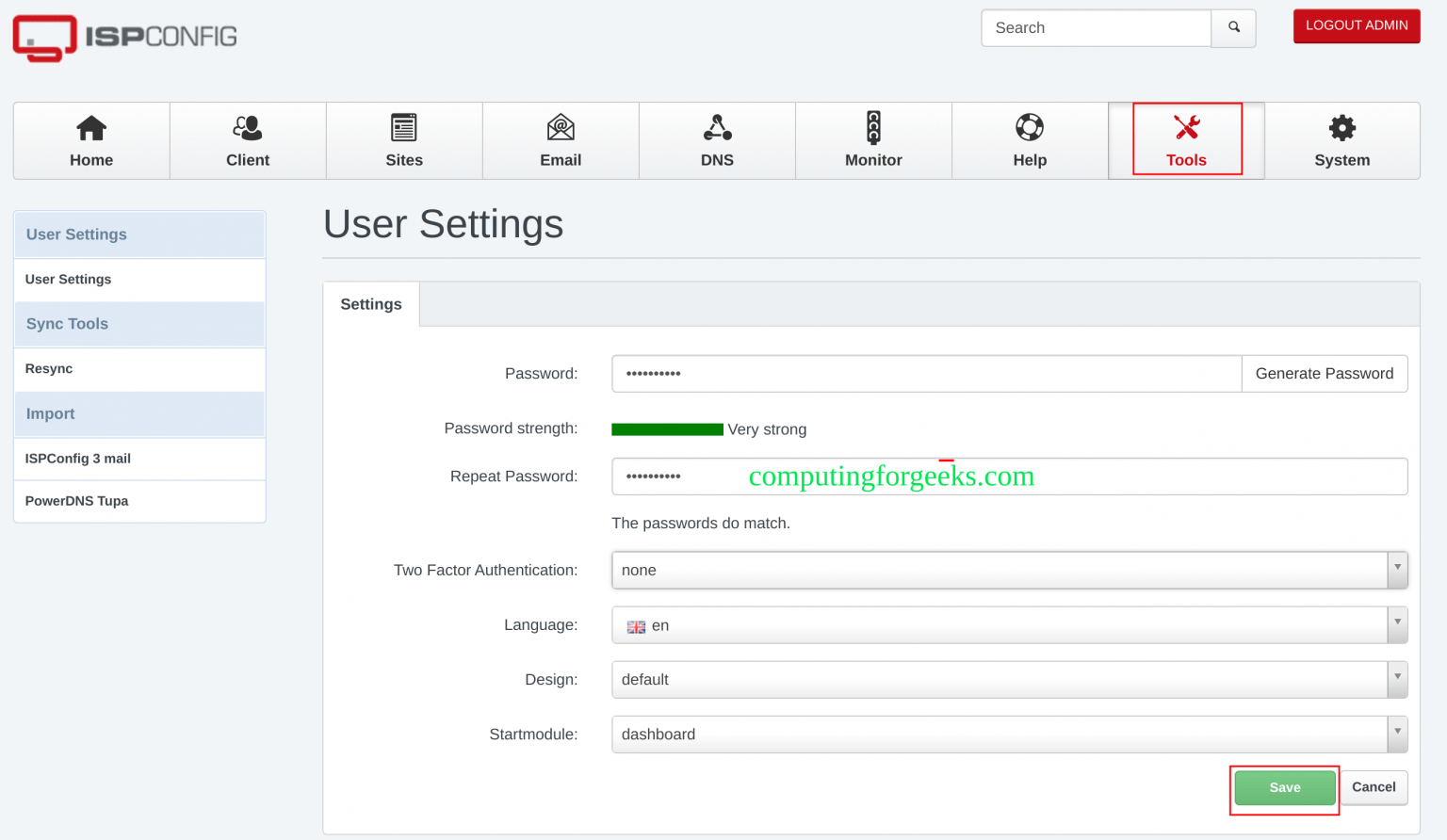
Task: Switch to the Settings tab
Action: click(370, 303)
